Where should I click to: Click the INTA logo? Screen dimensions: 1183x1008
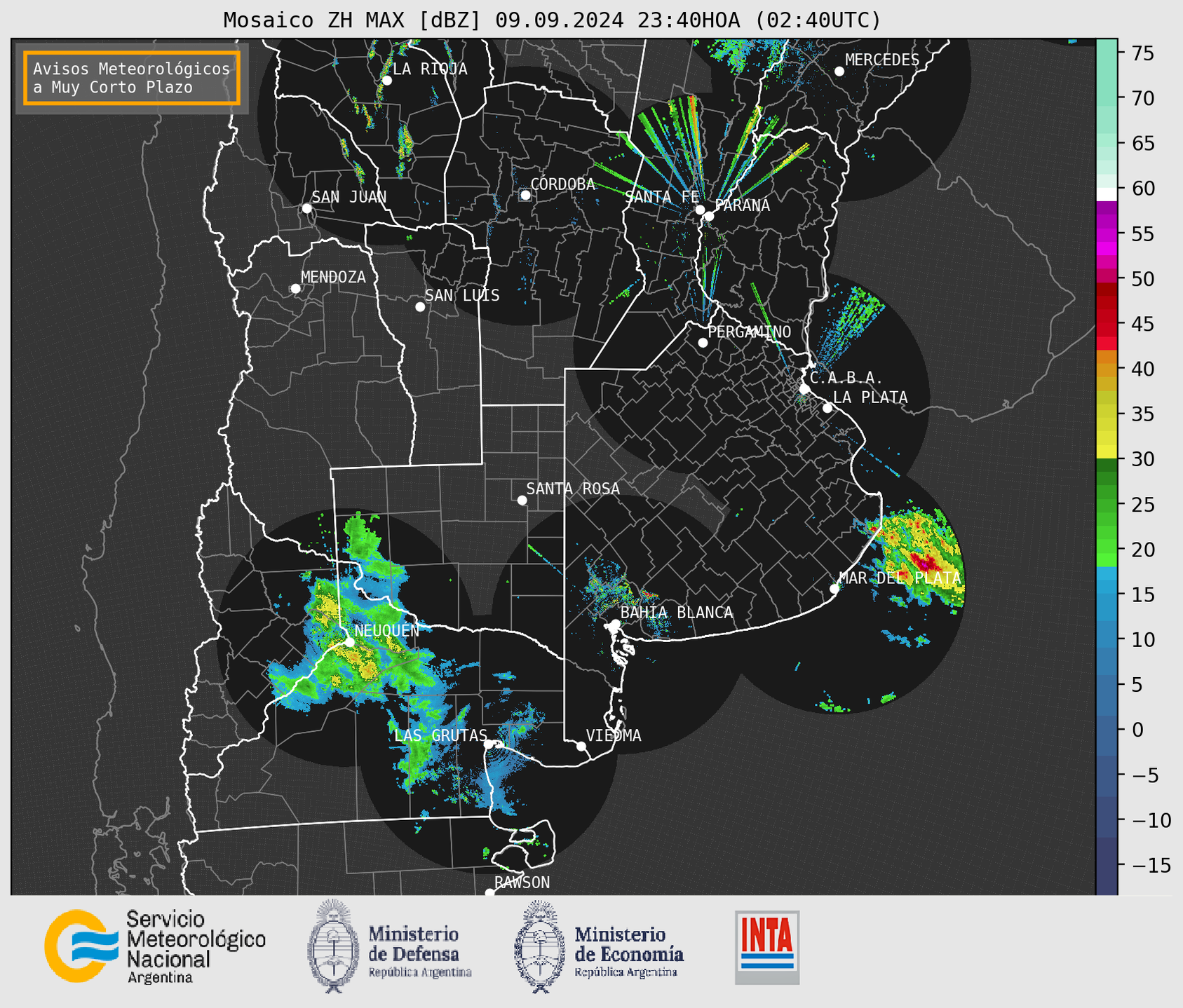click(767, 947)
